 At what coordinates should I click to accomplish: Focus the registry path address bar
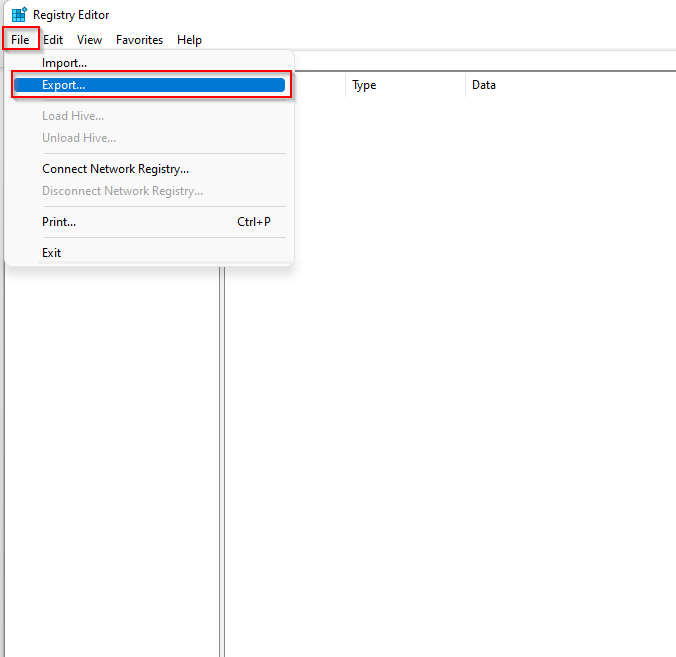click(x=480, y=61)
